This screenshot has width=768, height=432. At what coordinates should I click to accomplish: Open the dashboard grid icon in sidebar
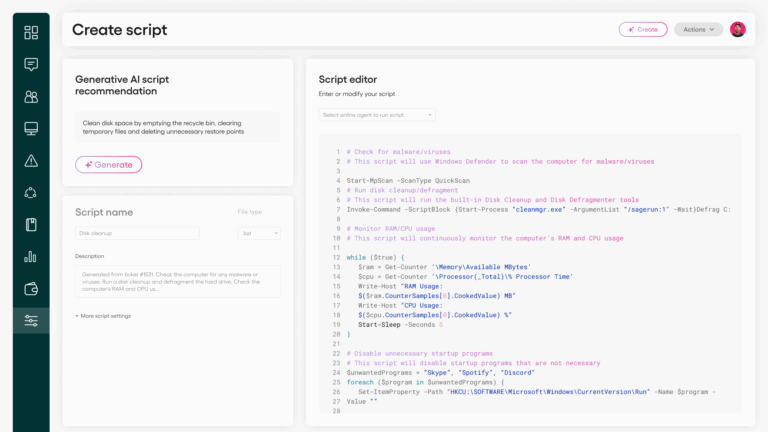pos(31,32)
